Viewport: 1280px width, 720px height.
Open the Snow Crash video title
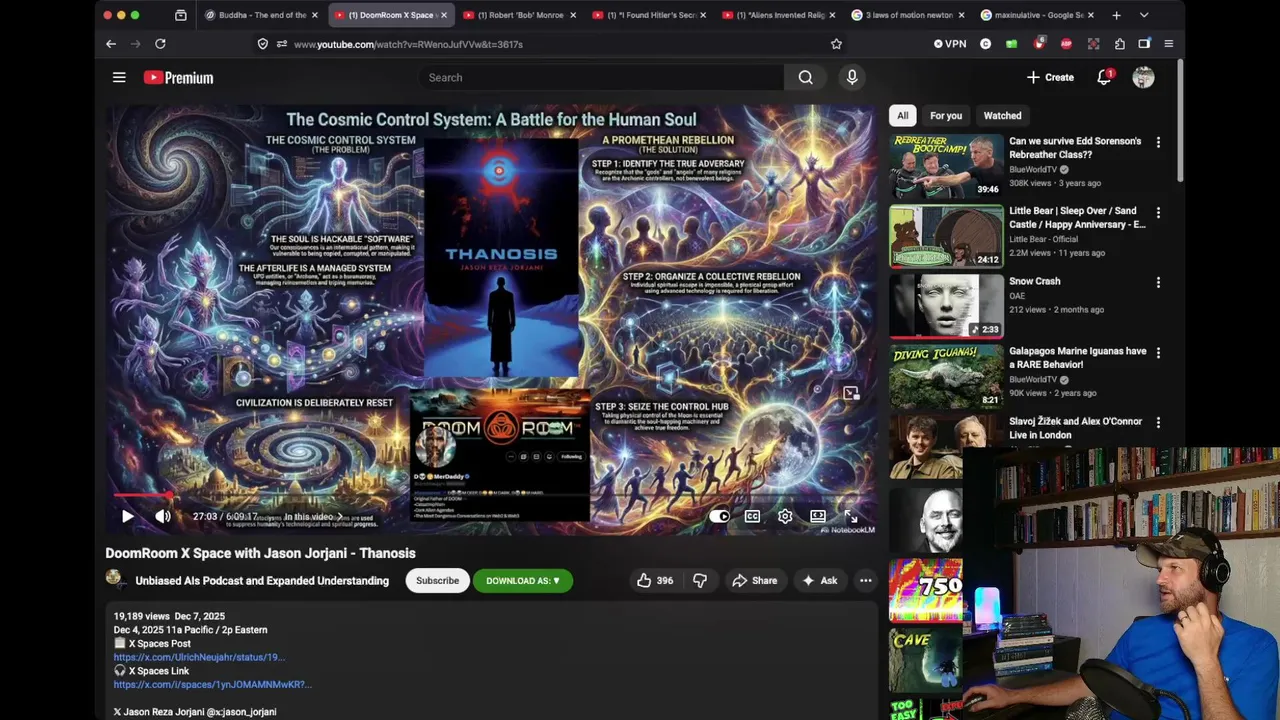click(1034, 281)
